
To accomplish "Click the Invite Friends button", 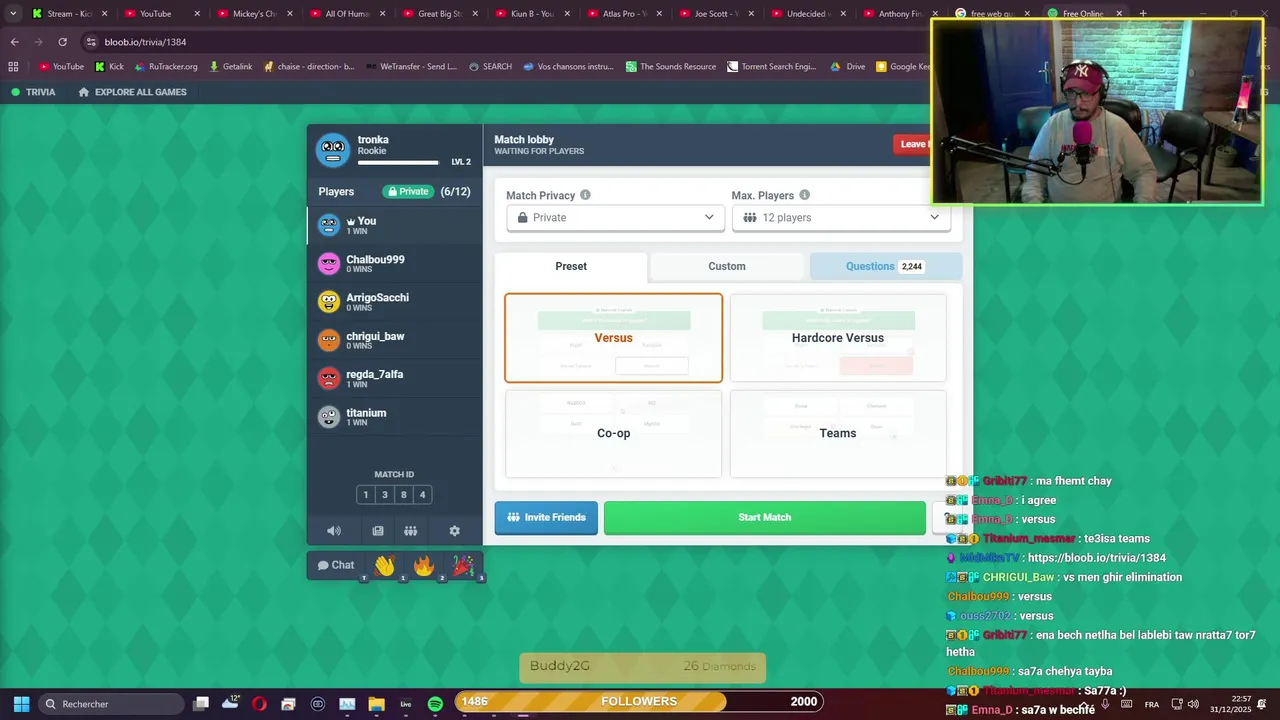I will tap(546, 518).
